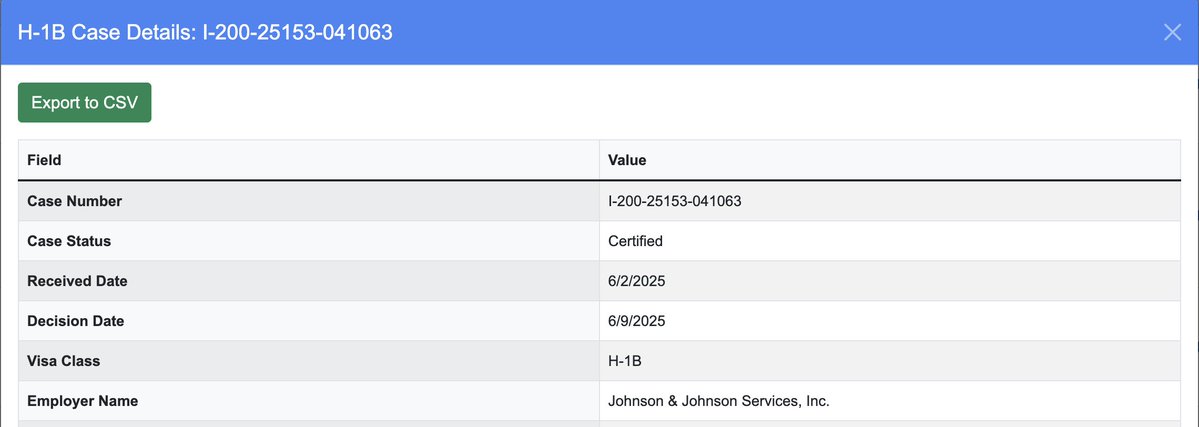
Task: Select the dialog title H-1B Case Details
Action: pyautogui.click(x=205, y=32)
